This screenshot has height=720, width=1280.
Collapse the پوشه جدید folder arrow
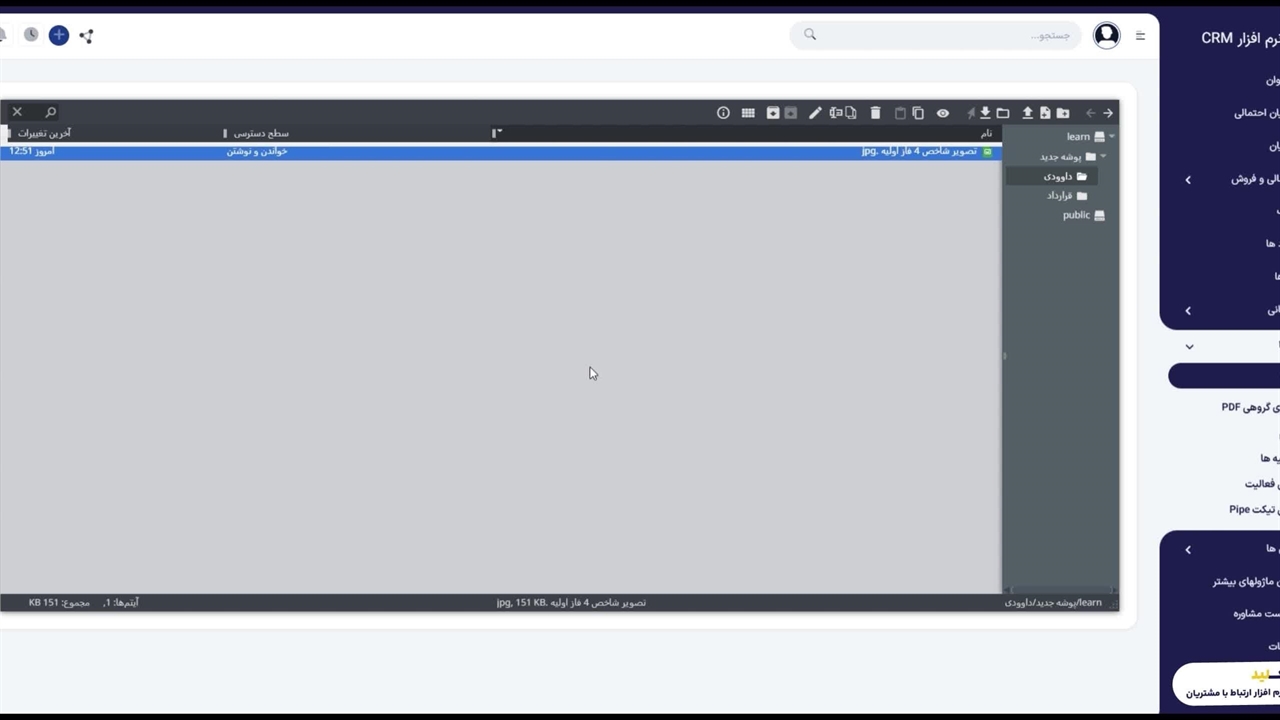tap(1103, 157)
